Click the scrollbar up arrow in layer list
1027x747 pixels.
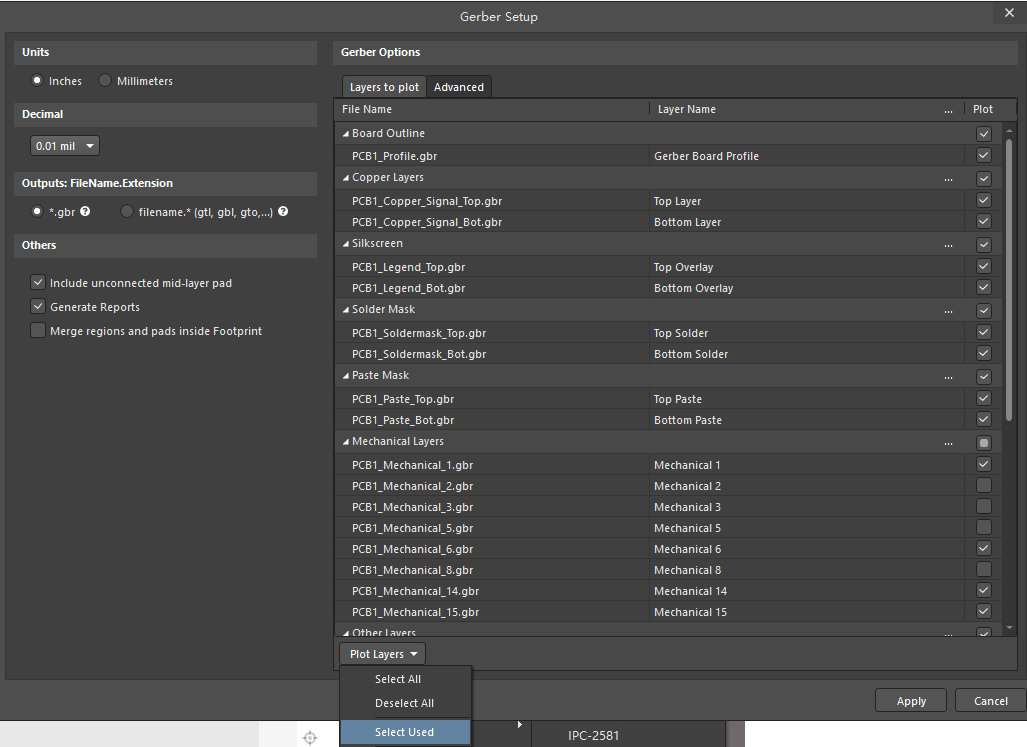(1009, 131)
